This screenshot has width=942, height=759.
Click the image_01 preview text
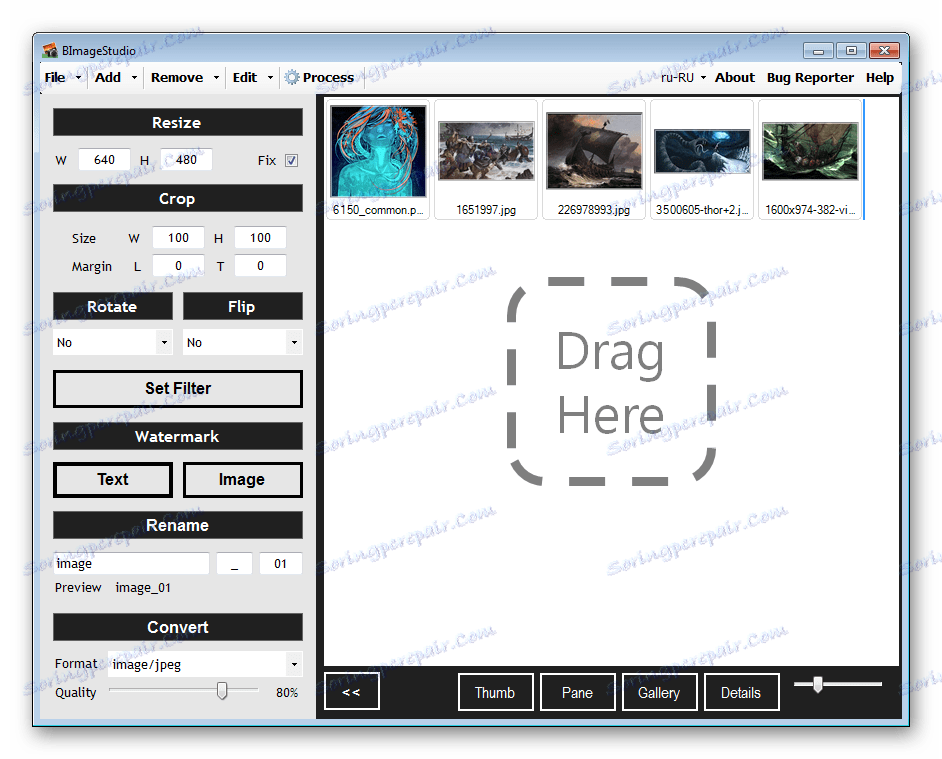pyautogui.click(x=143, y=588)
